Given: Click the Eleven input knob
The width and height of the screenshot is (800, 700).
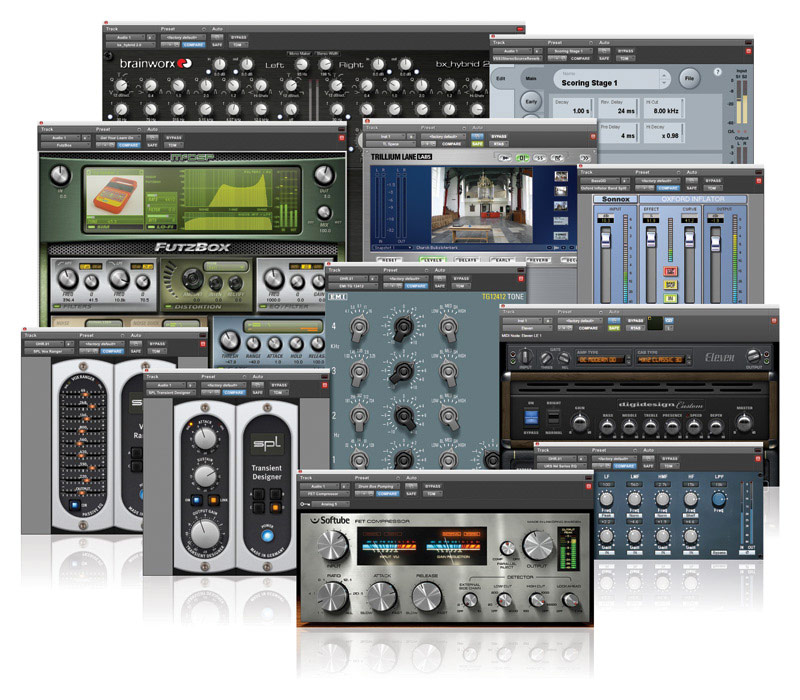Looking at the screenshot, I should pyautogui.click(x=525, y=357).
